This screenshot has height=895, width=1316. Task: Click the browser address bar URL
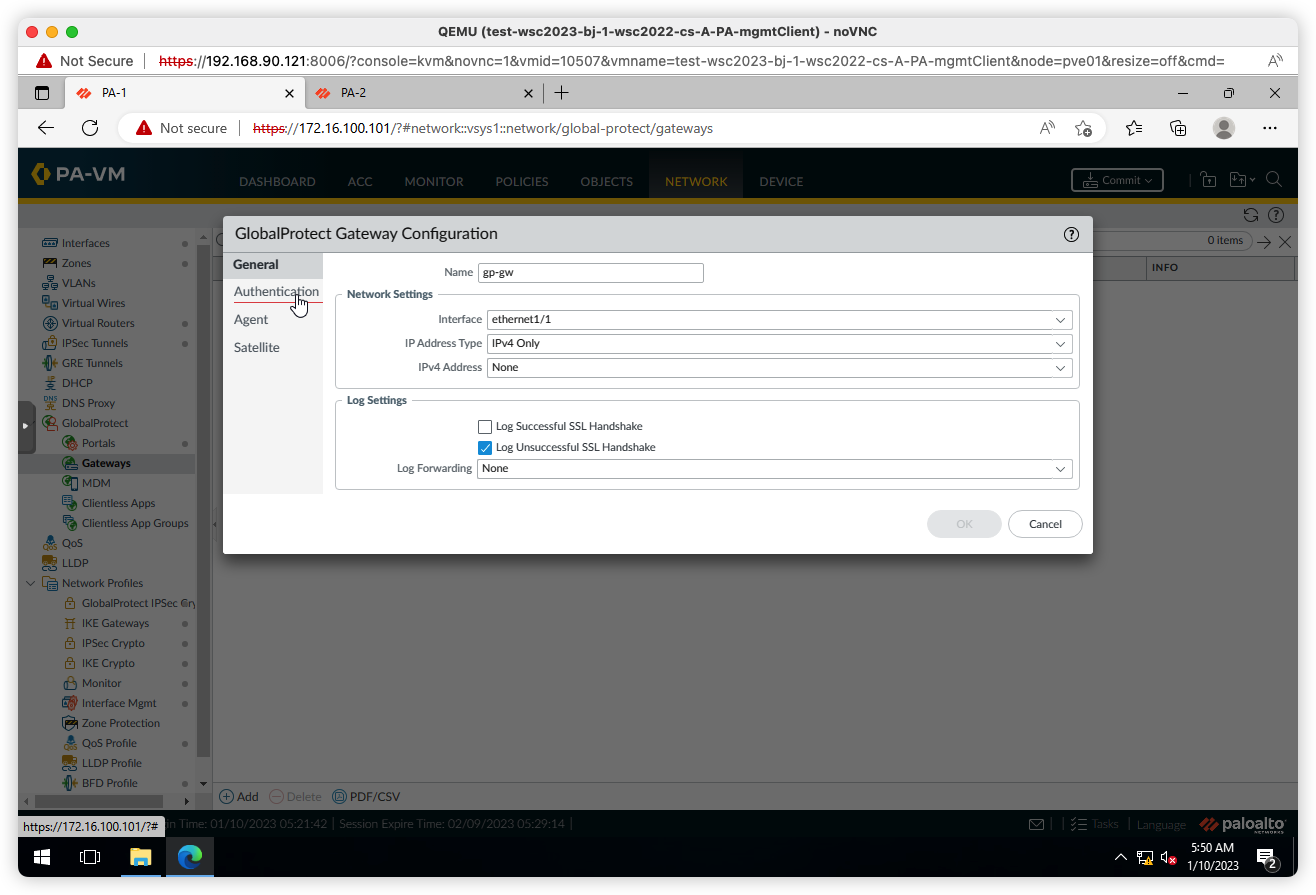[483, 128]
